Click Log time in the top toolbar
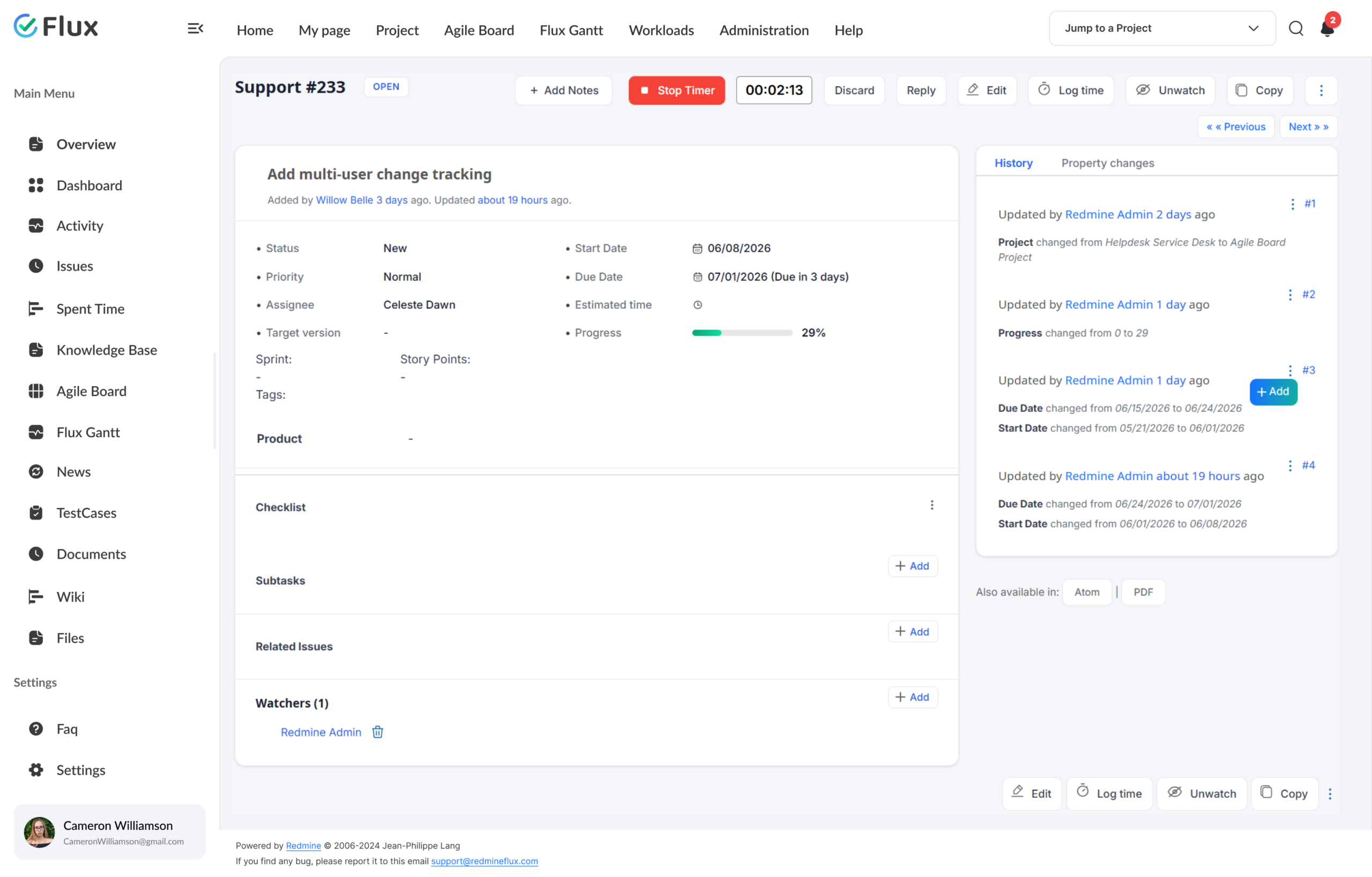 coord(1071,90)
